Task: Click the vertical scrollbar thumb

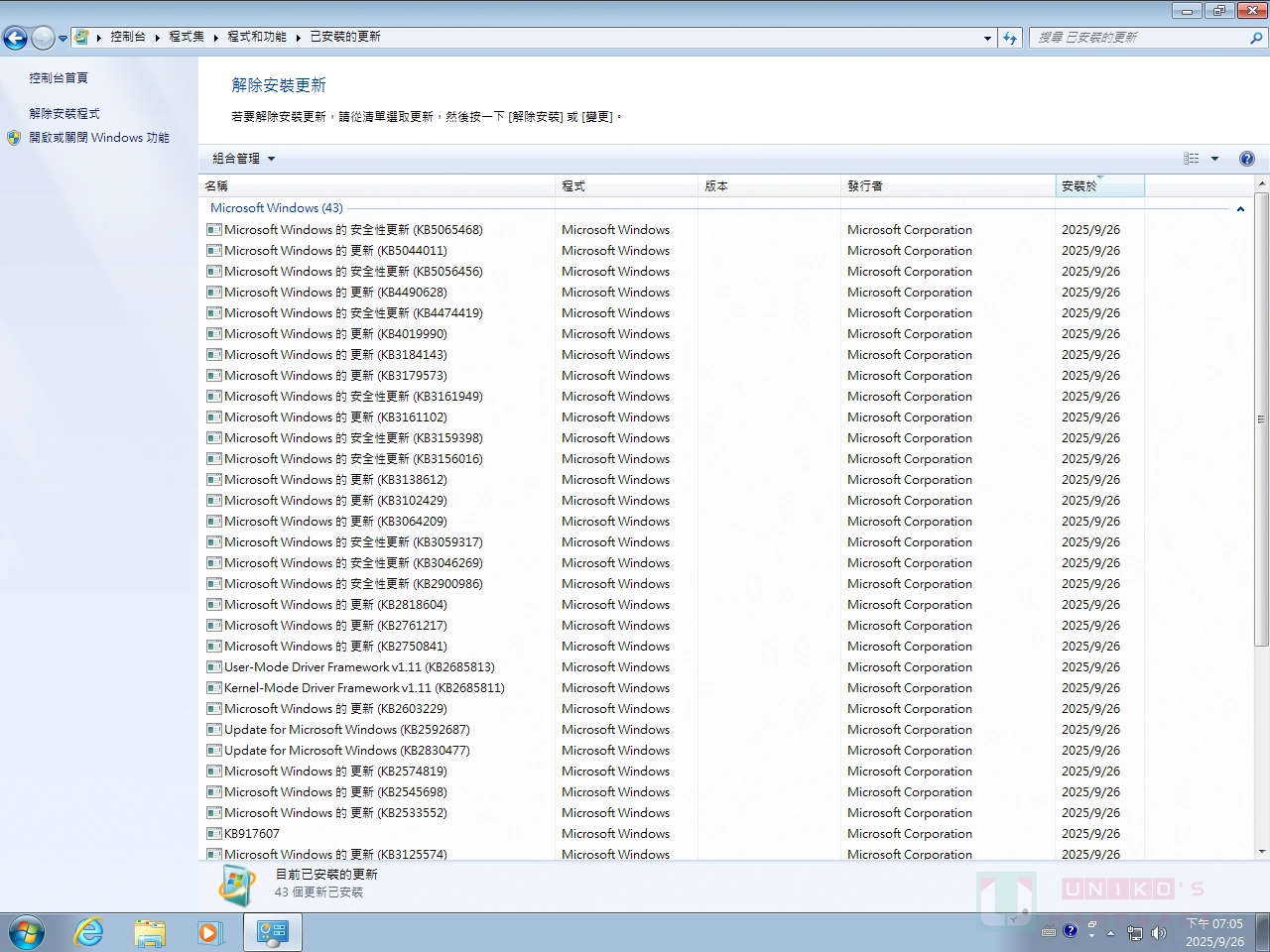Action: tap(1262, 419)
